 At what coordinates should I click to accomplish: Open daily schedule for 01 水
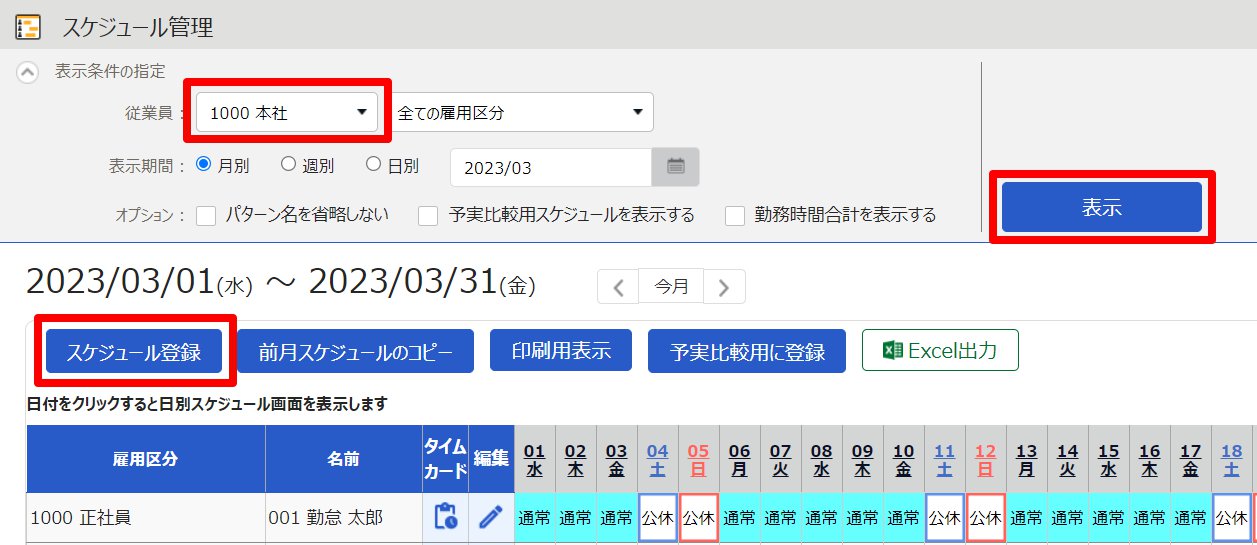click(535, 459)
